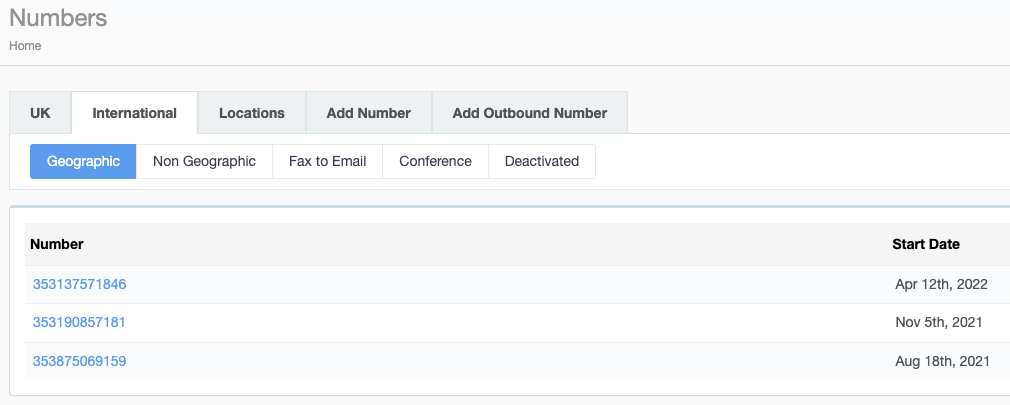Click the Apr 12th, 2022 date cell
This screenshot has height=405, width=1010.
pyautogui.click(x=941, y=284)
